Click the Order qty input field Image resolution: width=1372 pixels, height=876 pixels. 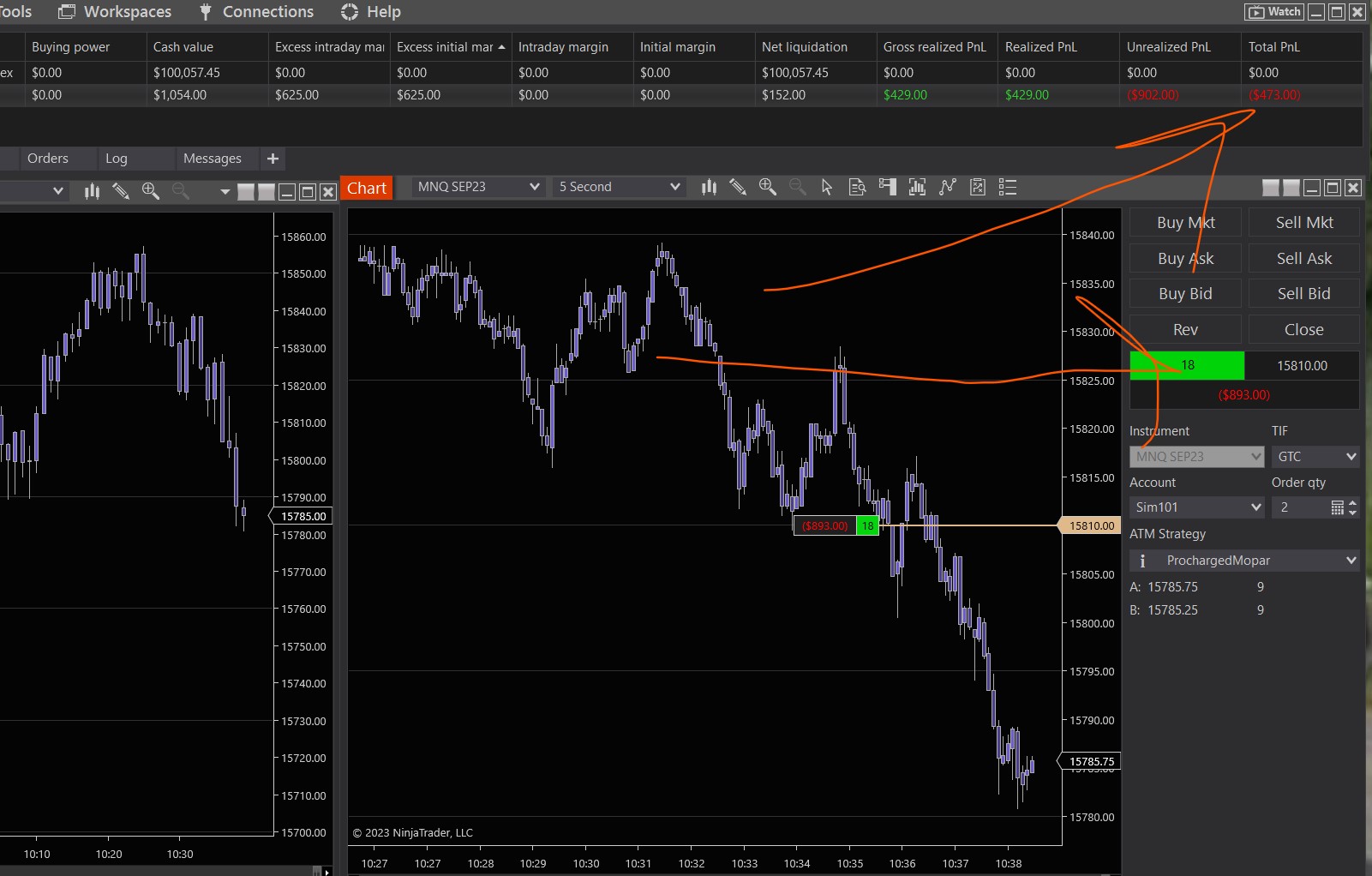(1298, 507)
